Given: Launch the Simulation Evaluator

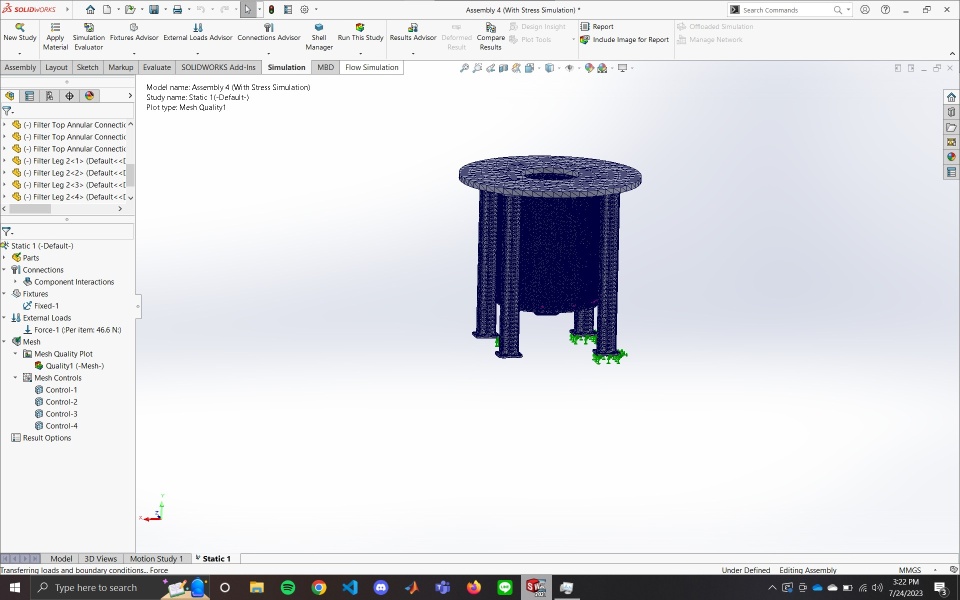Looking at the screenshot, I should (89, 37).
